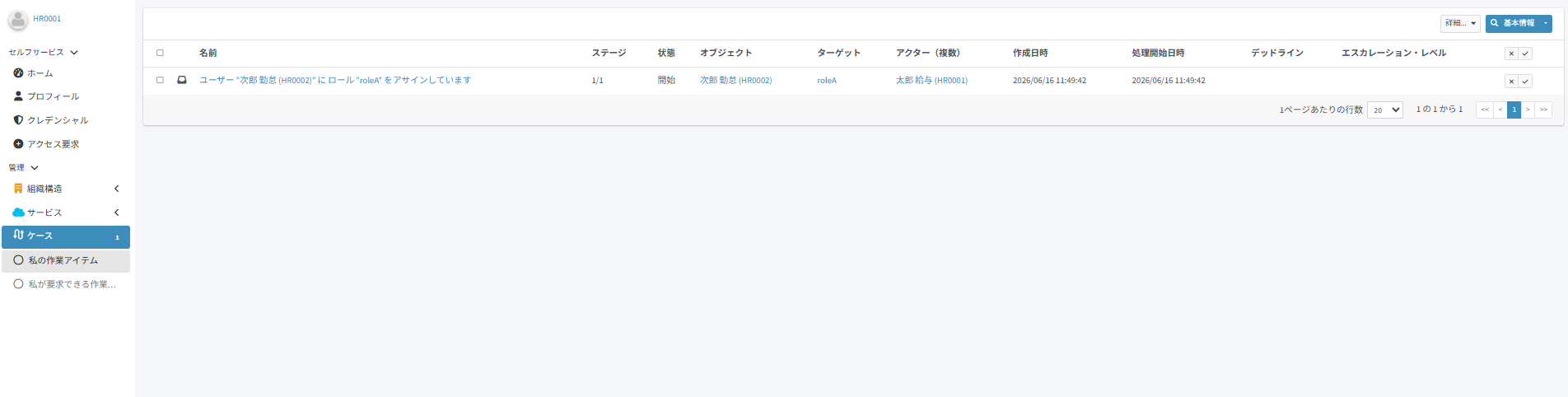
Task: Click the アクター（複数） column header
Action: (928, 53)
